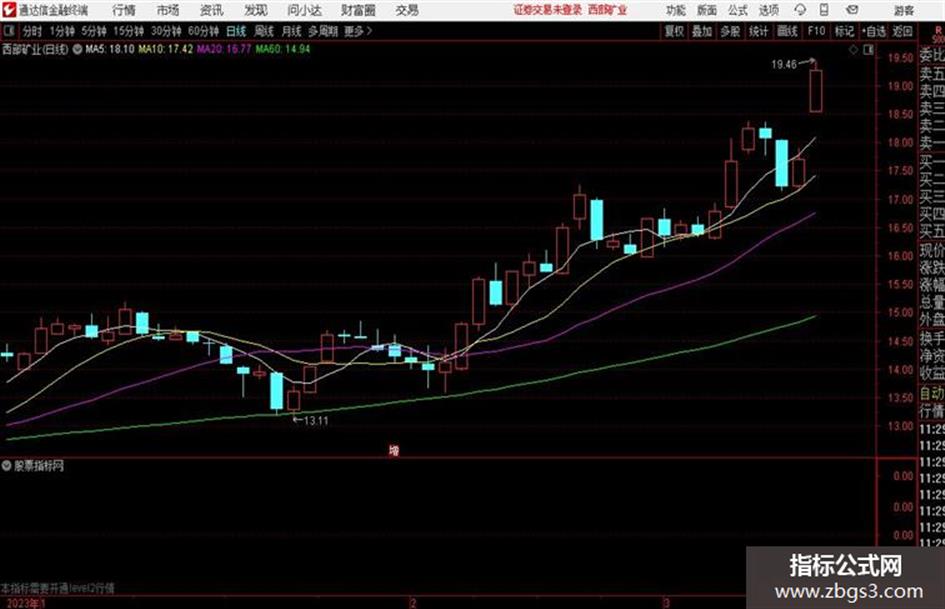The width and height of the screenshot is (945, 609).
Task: Open the 公式 menu
Action: [737, 10]
